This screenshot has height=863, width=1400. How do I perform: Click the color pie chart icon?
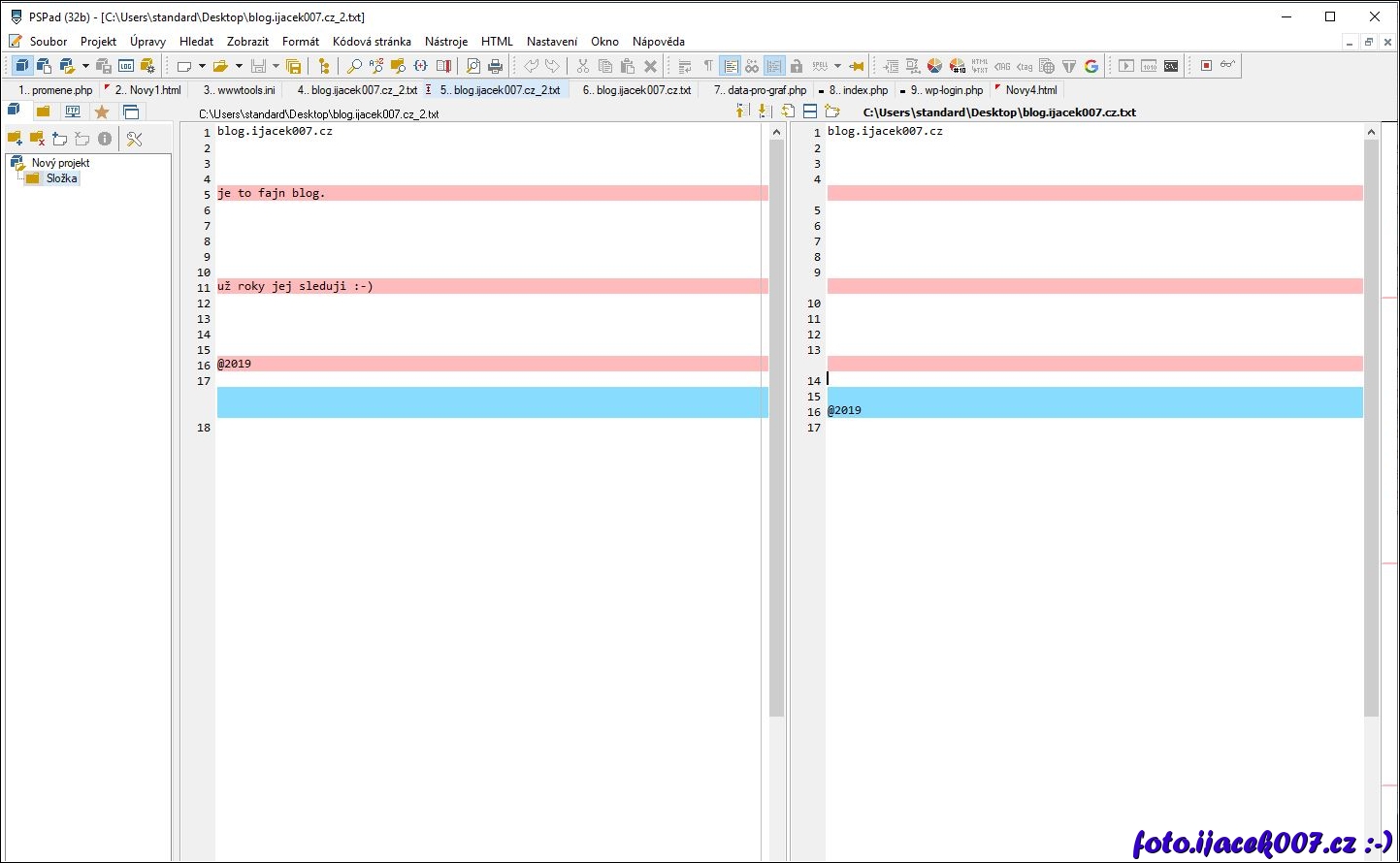[934, 66]
